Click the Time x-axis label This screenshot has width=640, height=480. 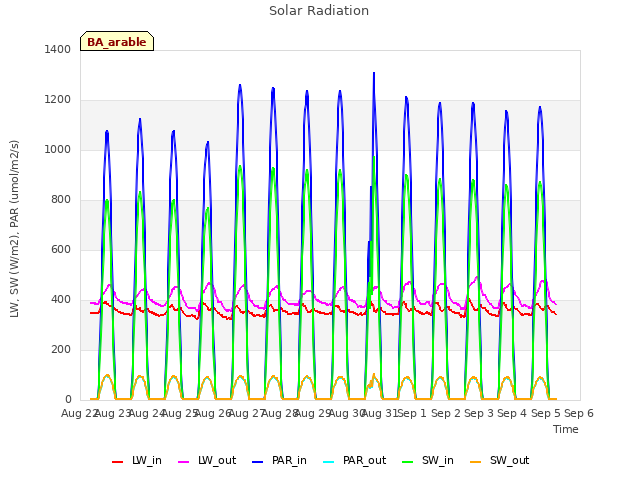[565, 429]
